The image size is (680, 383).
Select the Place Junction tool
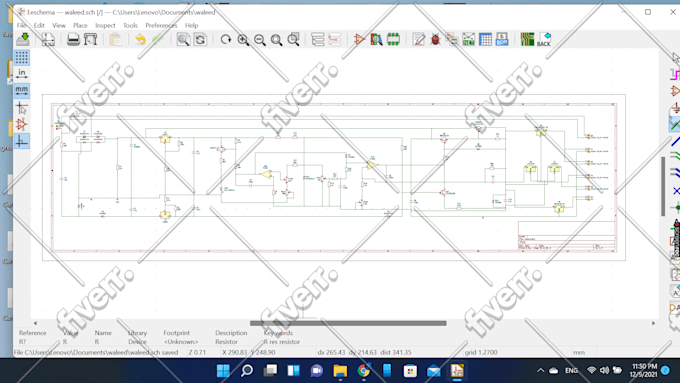click(x=675, y=208)
